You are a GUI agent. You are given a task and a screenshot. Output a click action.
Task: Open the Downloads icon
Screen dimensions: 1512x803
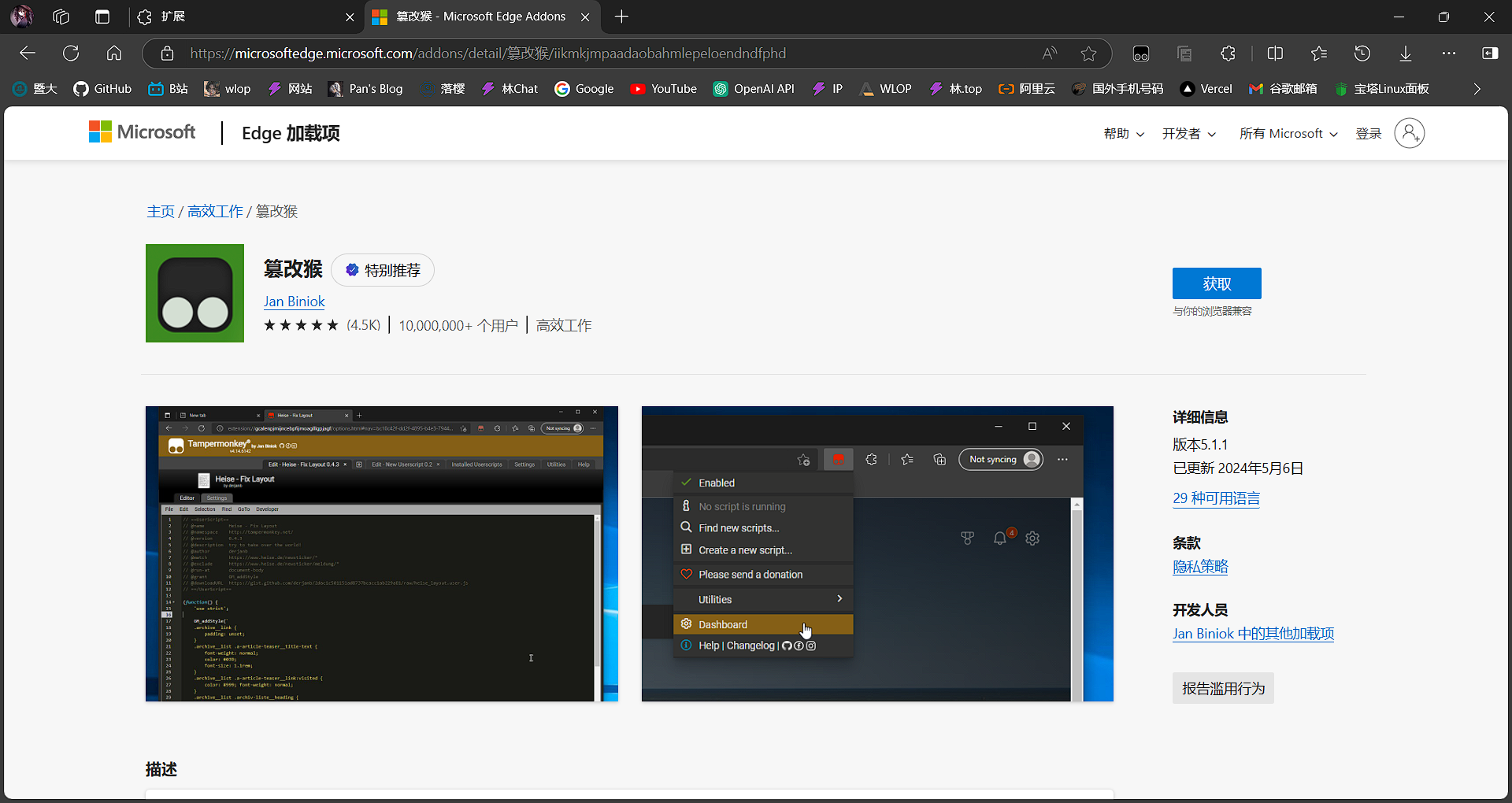pos(1406,54)
